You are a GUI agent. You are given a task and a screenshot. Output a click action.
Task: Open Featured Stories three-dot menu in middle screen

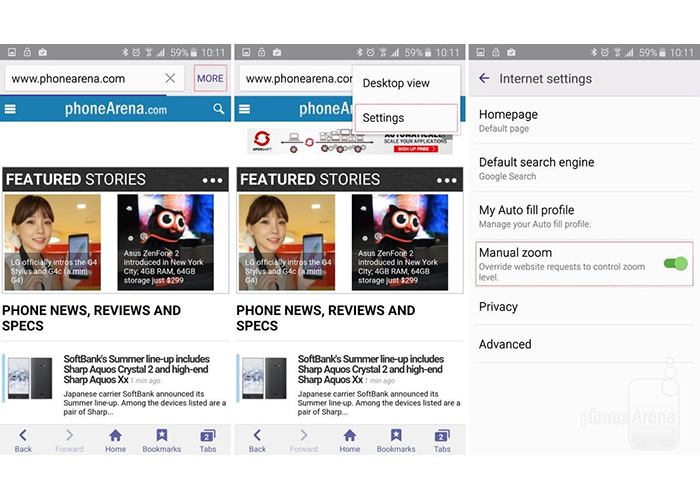[446, 180]
